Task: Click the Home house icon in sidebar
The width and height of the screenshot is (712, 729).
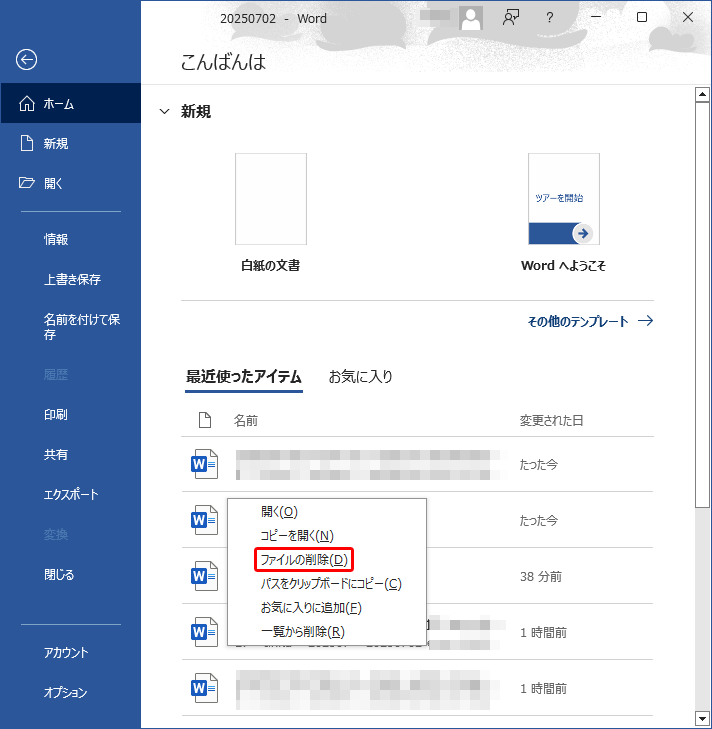Action: pyautogui.click(x=27, y=103)
